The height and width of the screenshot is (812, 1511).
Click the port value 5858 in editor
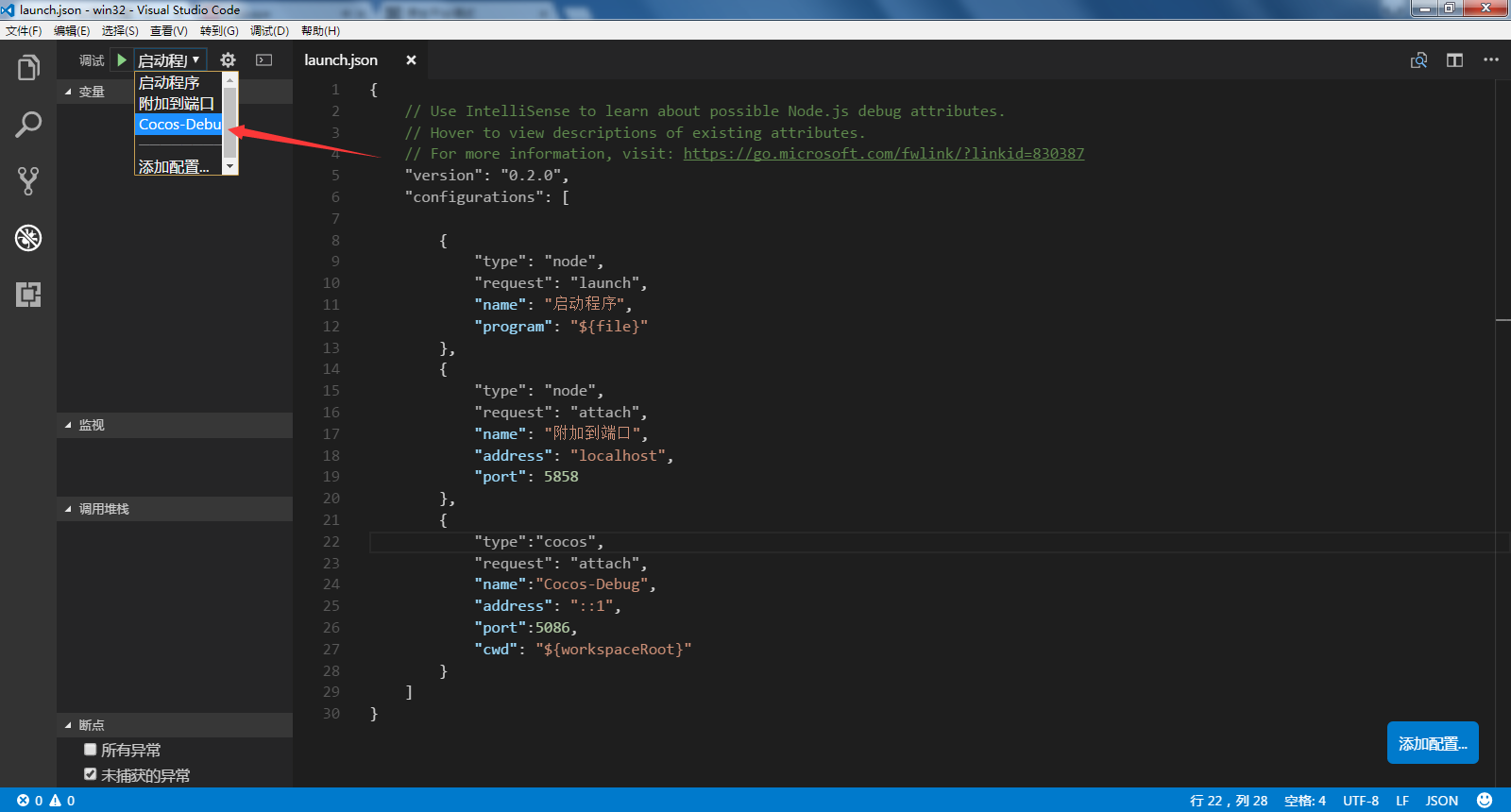click(561, 477)
